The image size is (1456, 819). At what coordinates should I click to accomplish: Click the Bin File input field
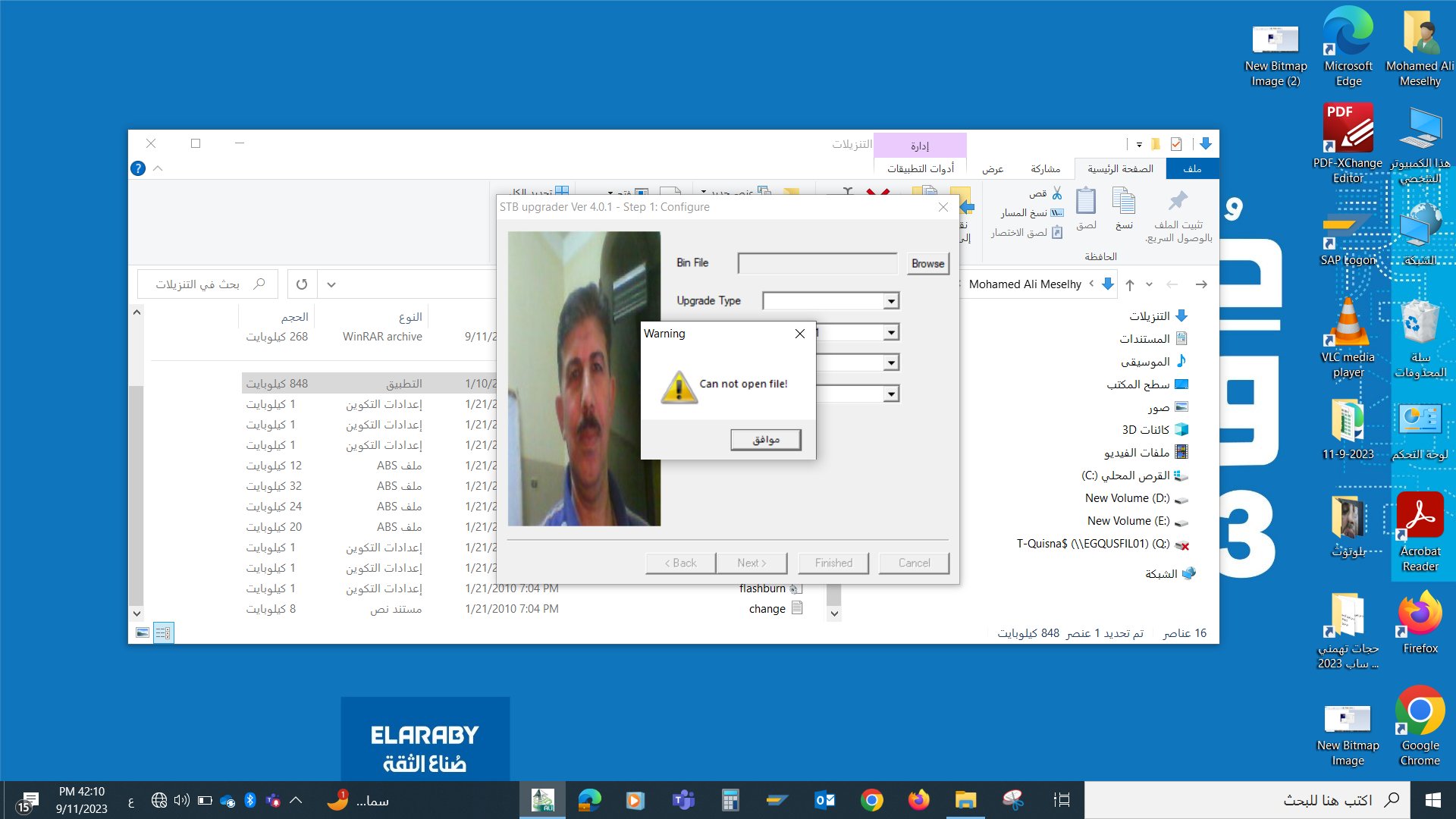point(817,263)
